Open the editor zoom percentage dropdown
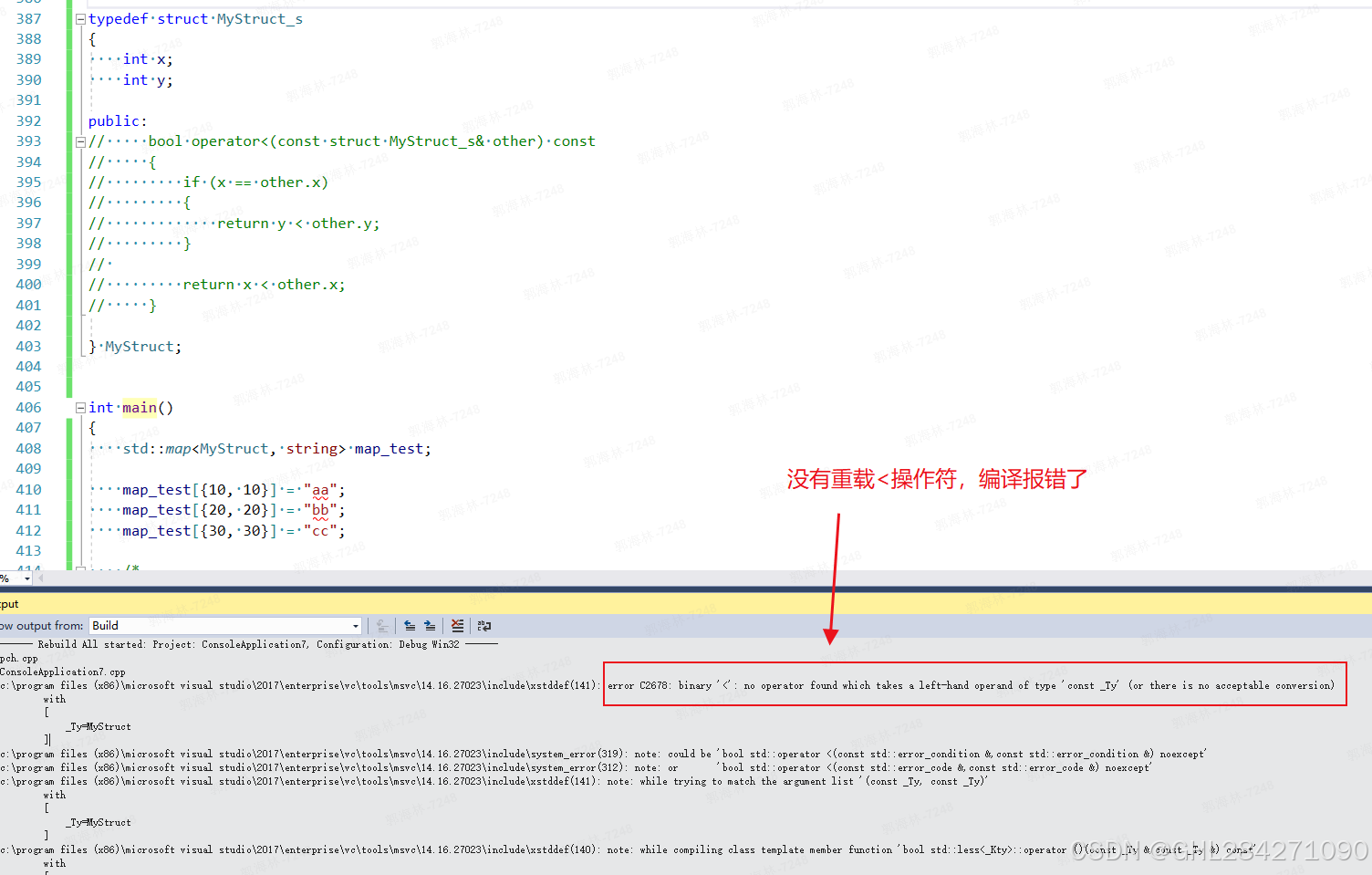Viewport: 1372px width, 875px height. [x=26, y=578]
